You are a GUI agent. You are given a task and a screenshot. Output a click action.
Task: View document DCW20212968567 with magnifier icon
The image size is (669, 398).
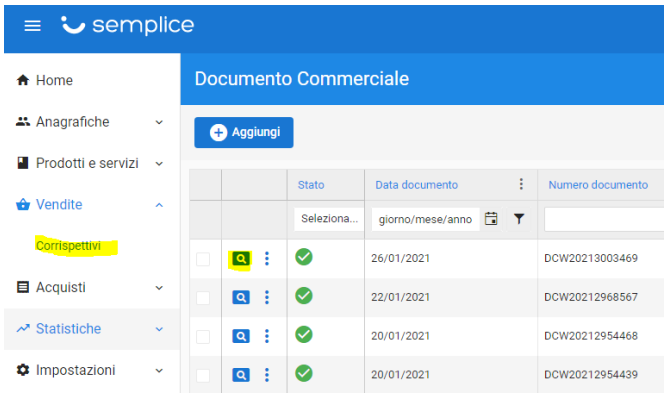tap(241, 297)
